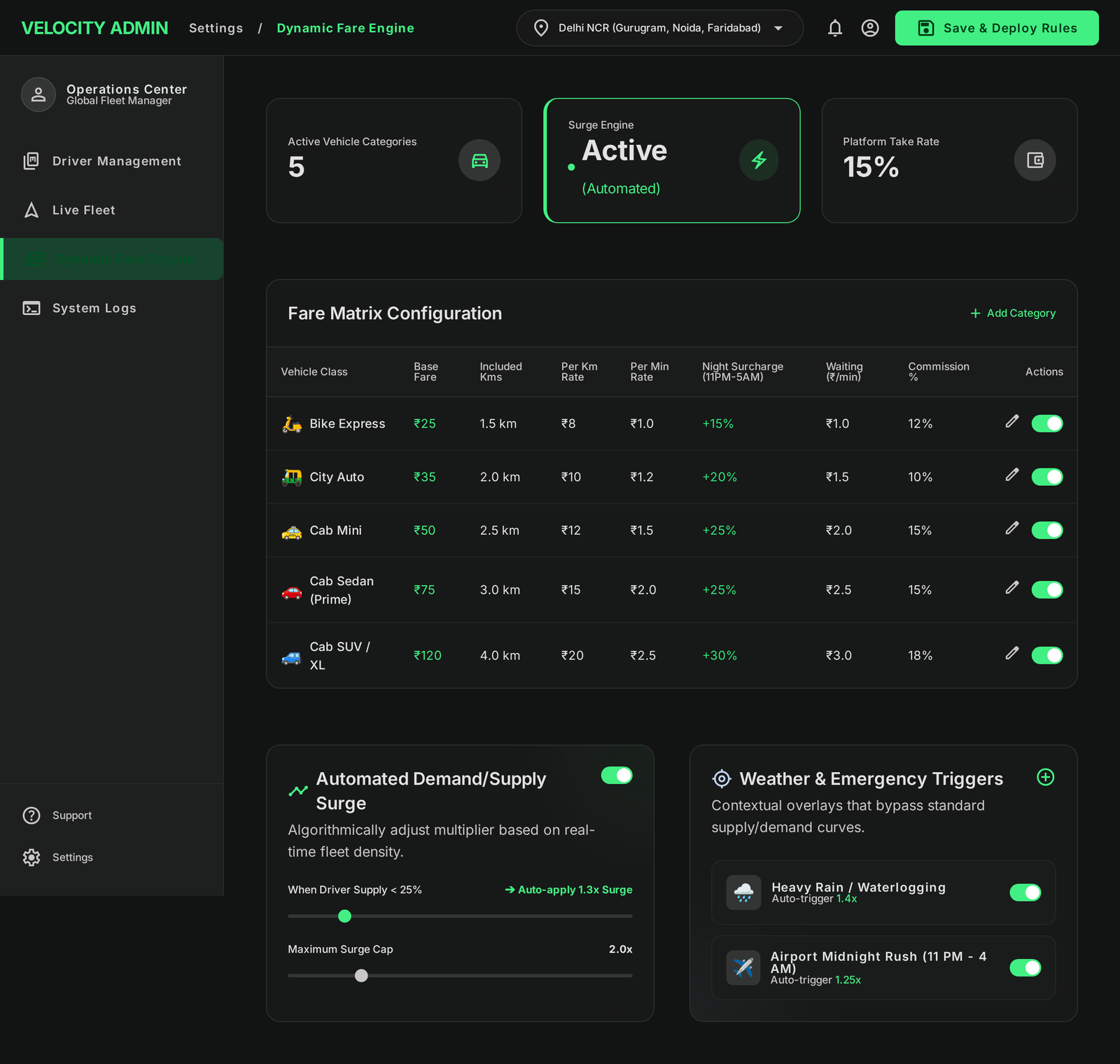Viewport: 1120px width, 1064px height.
Task: Go to Live Fleet section
Action: pyautogui.click(x=112, y=210)
